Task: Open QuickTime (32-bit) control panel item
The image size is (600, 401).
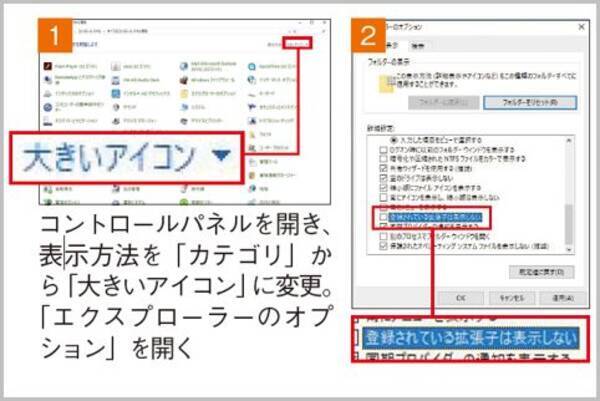Action: (272, 66)
